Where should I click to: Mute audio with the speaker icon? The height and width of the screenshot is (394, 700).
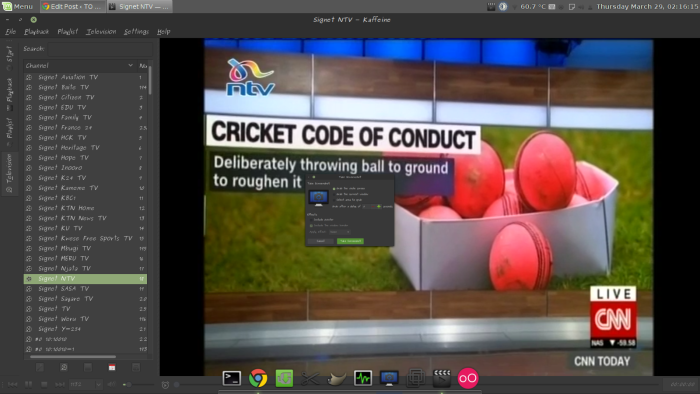point(112,384)
